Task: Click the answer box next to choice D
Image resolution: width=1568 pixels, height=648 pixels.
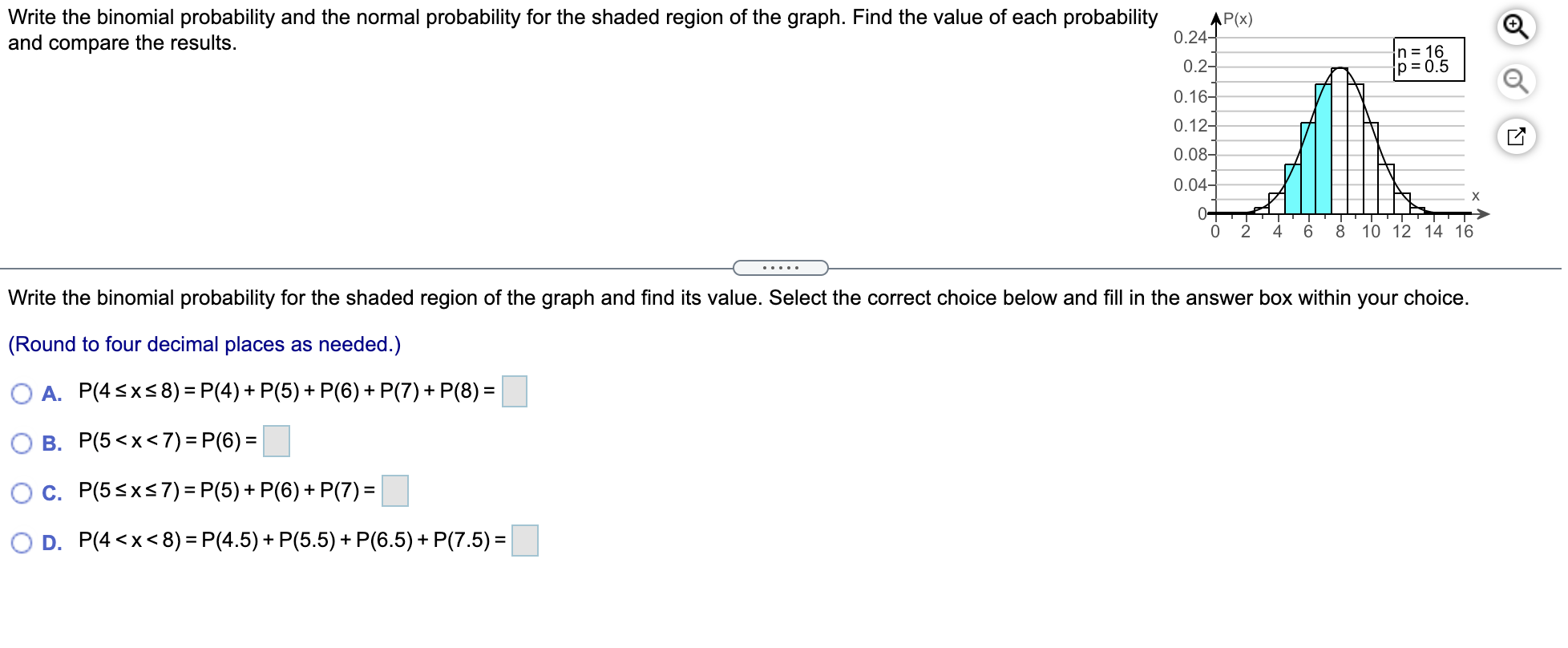Action: (525, 541)
